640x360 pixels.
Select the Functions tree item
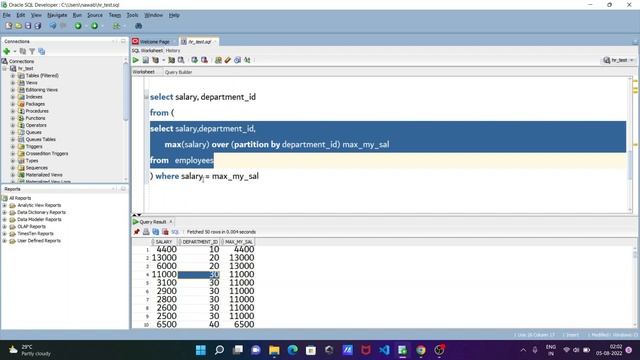36,118
